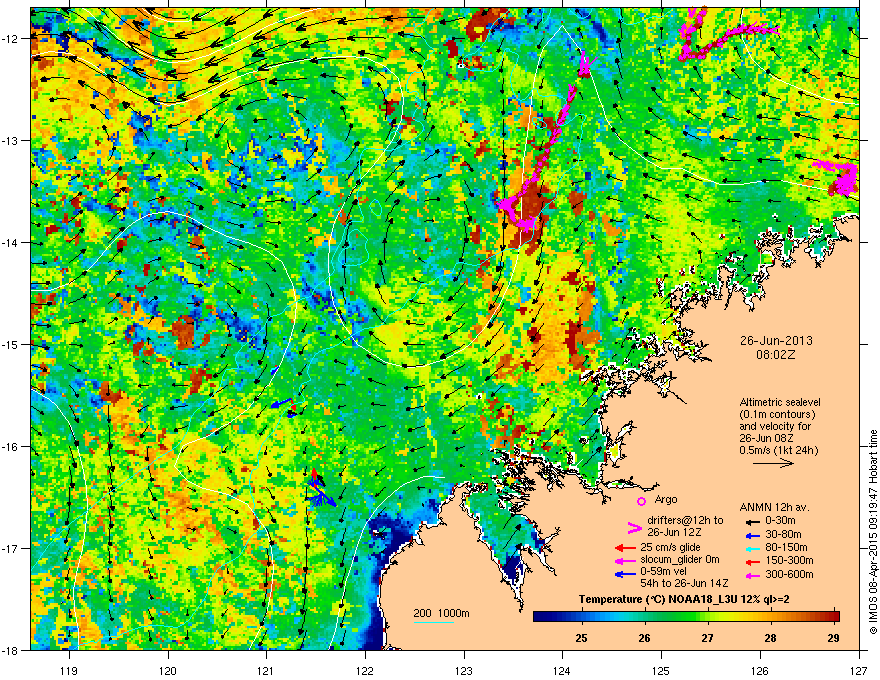Viewport: 880px width, 680px height.
Task: Click the longitude axis label 123
Action: tap(464, 670)
